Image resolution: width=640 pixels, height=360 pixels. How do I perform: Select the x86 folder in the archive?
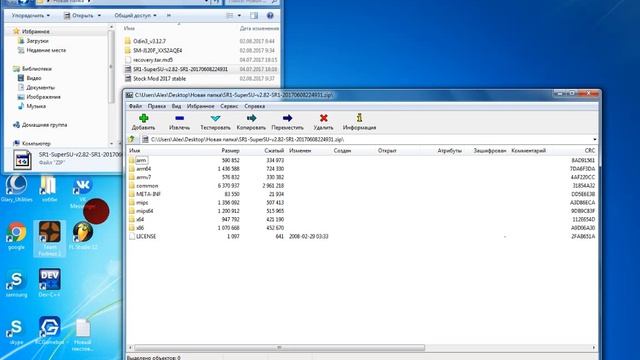pos(140,228)
